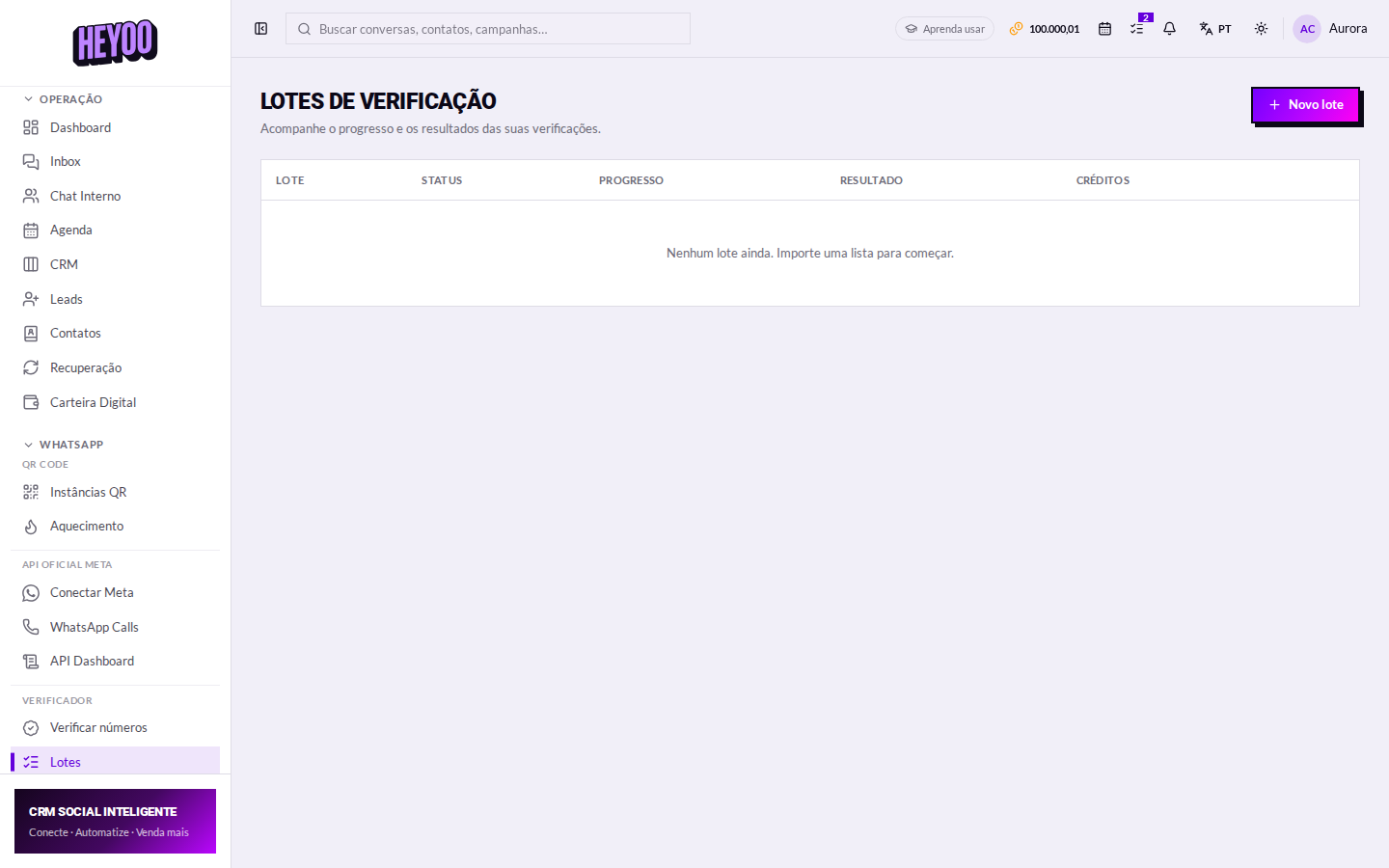Create a Novo lote

point(1305,104)
